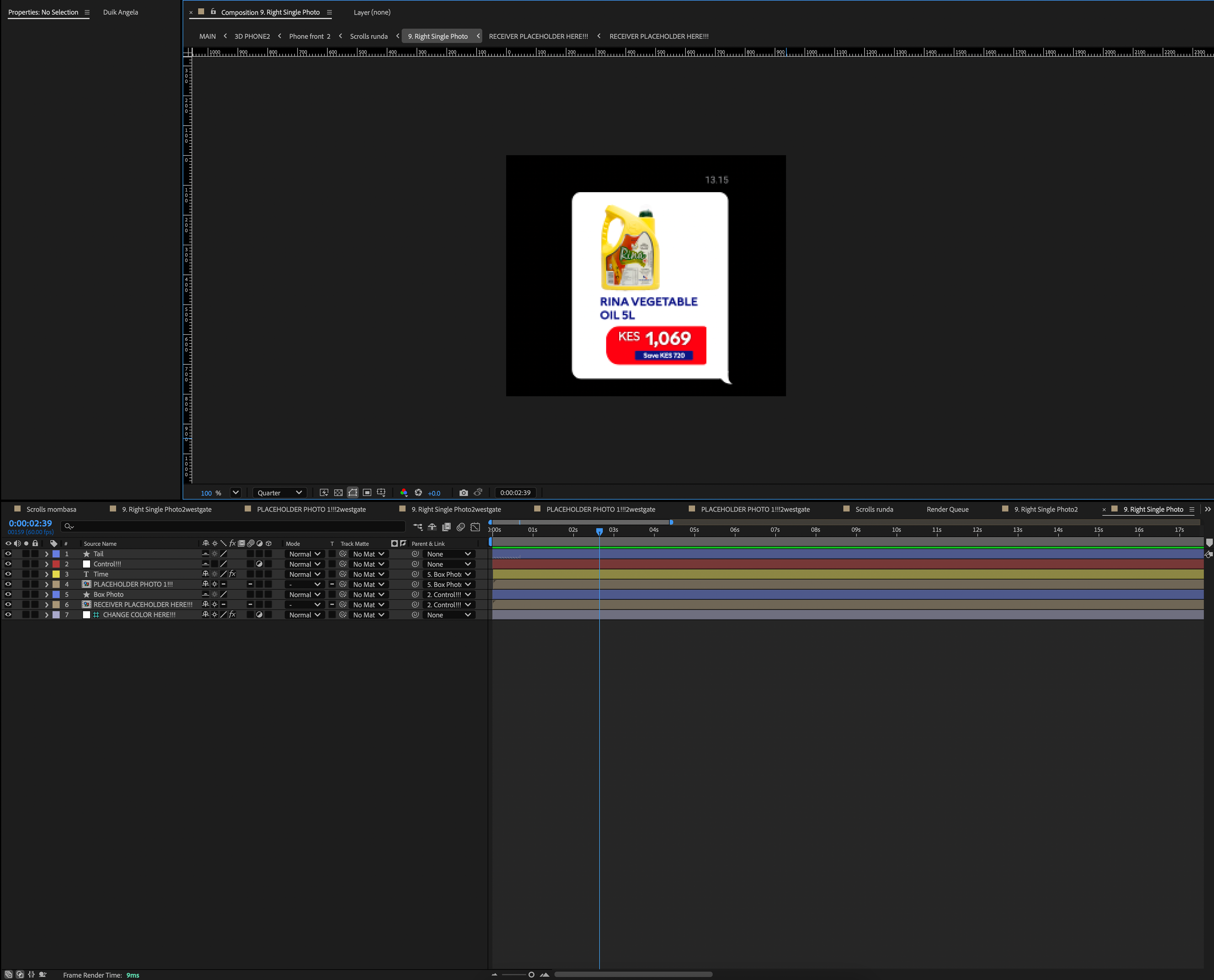Open the Quarter resolution dropdown
The width and height of the screenshot is (1214, 980).
[x=279, y=492]
